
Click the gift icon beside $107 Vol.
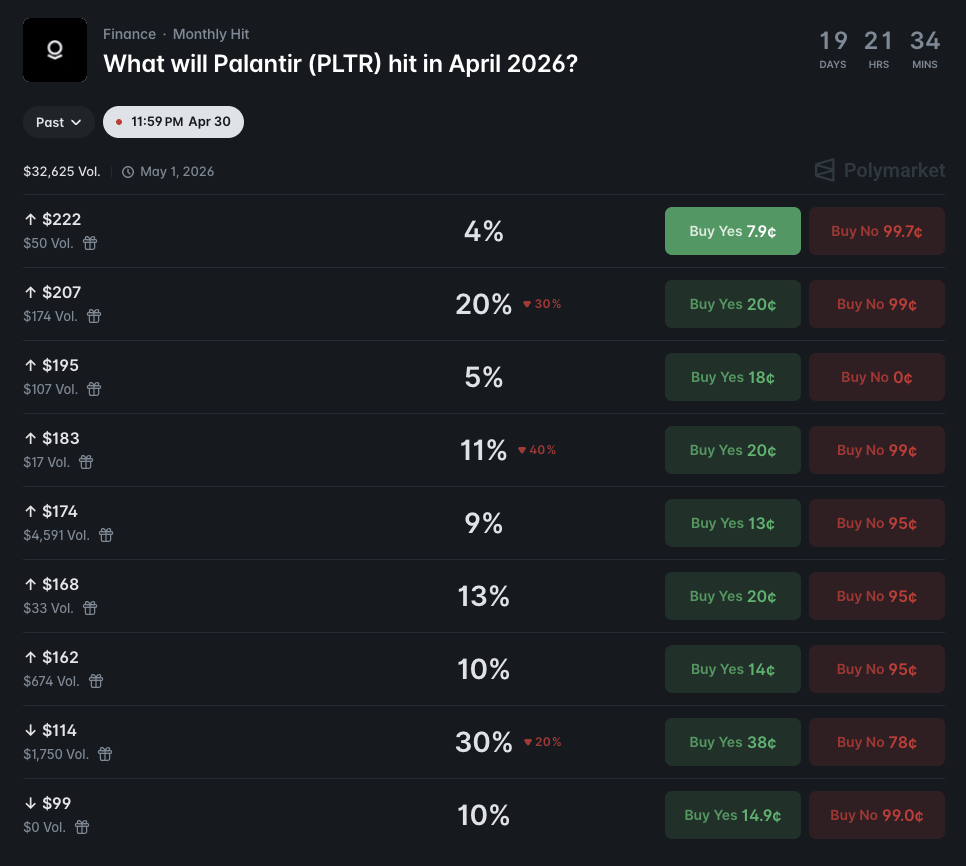click(x=94, y=389)
